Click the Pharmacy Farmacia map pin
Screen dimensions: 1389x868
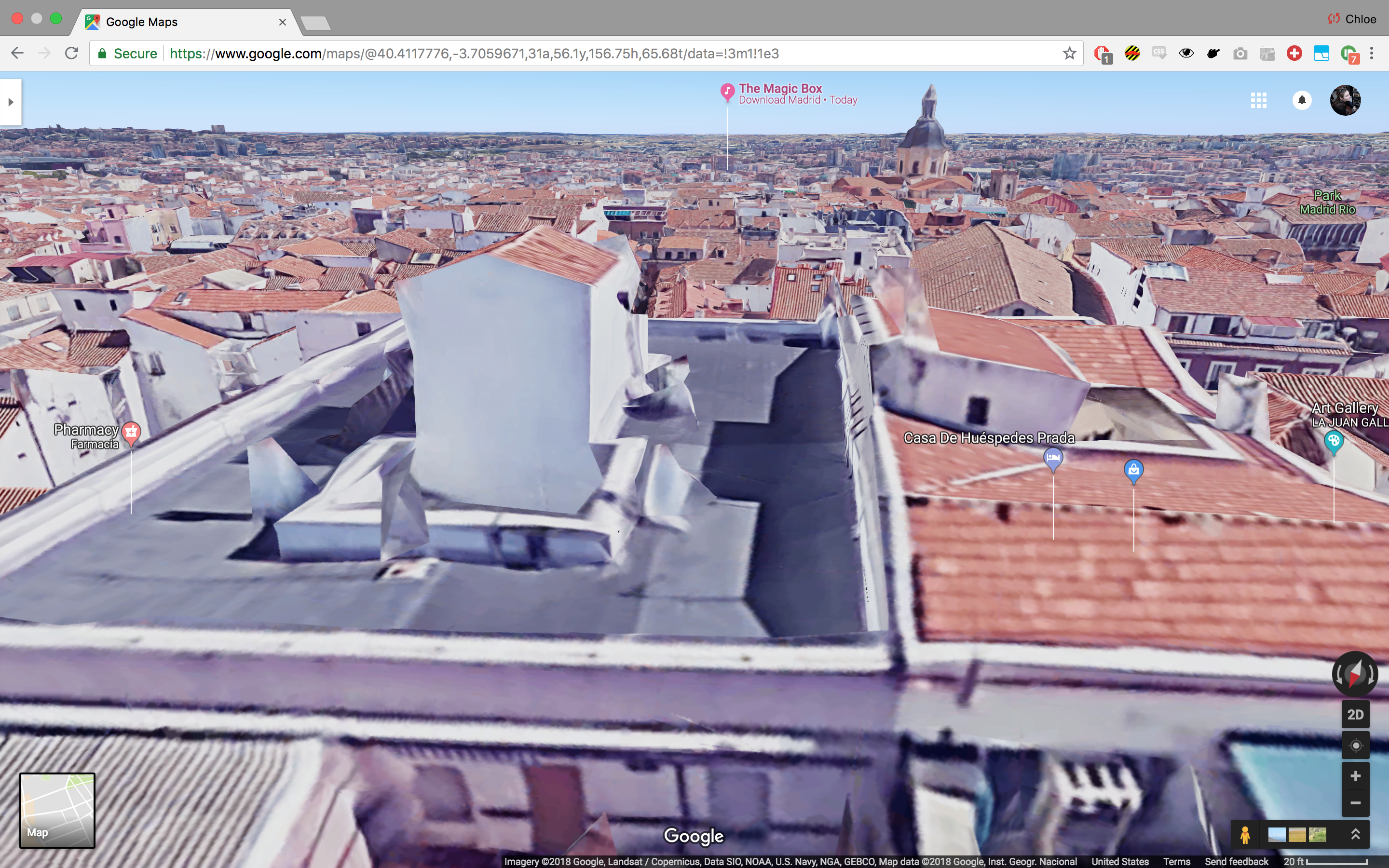point(132,431)
